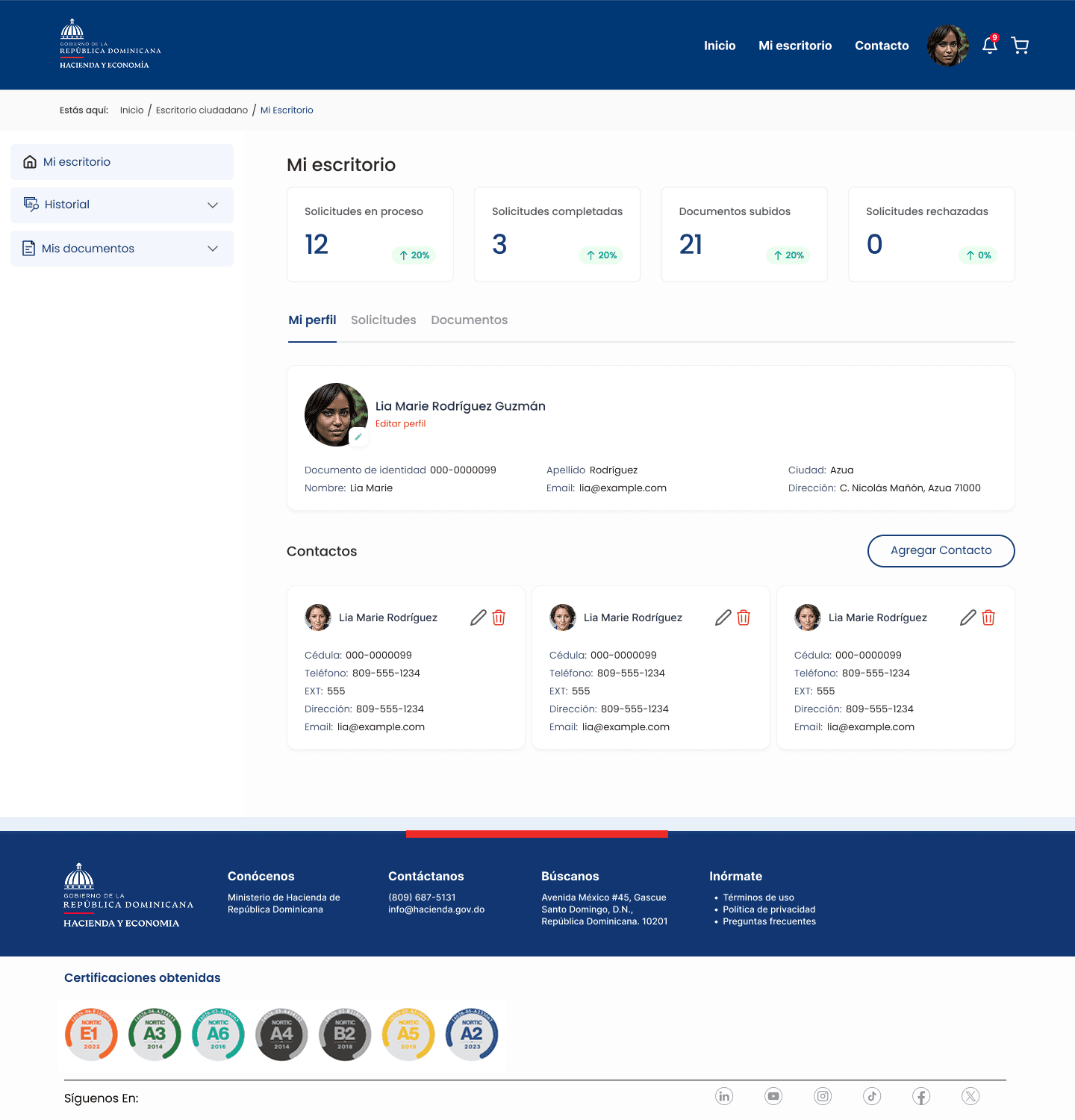1075x1120 pixels.
Task: Click the Ciudad value Azua
Action: coord(841,470)
